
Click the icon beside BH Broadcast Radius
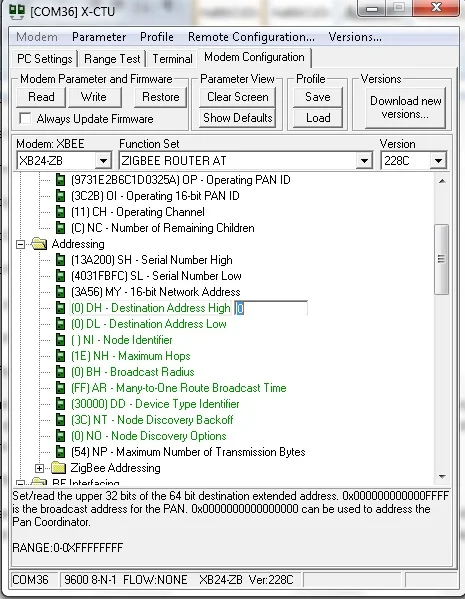(60, 372)
